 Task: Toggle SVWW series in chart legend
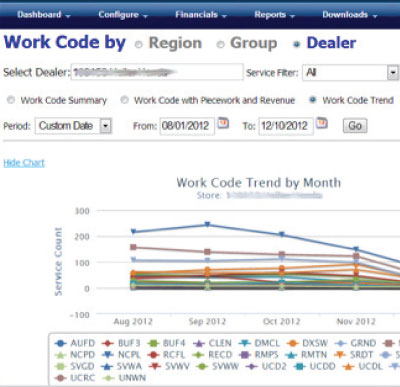217,366
